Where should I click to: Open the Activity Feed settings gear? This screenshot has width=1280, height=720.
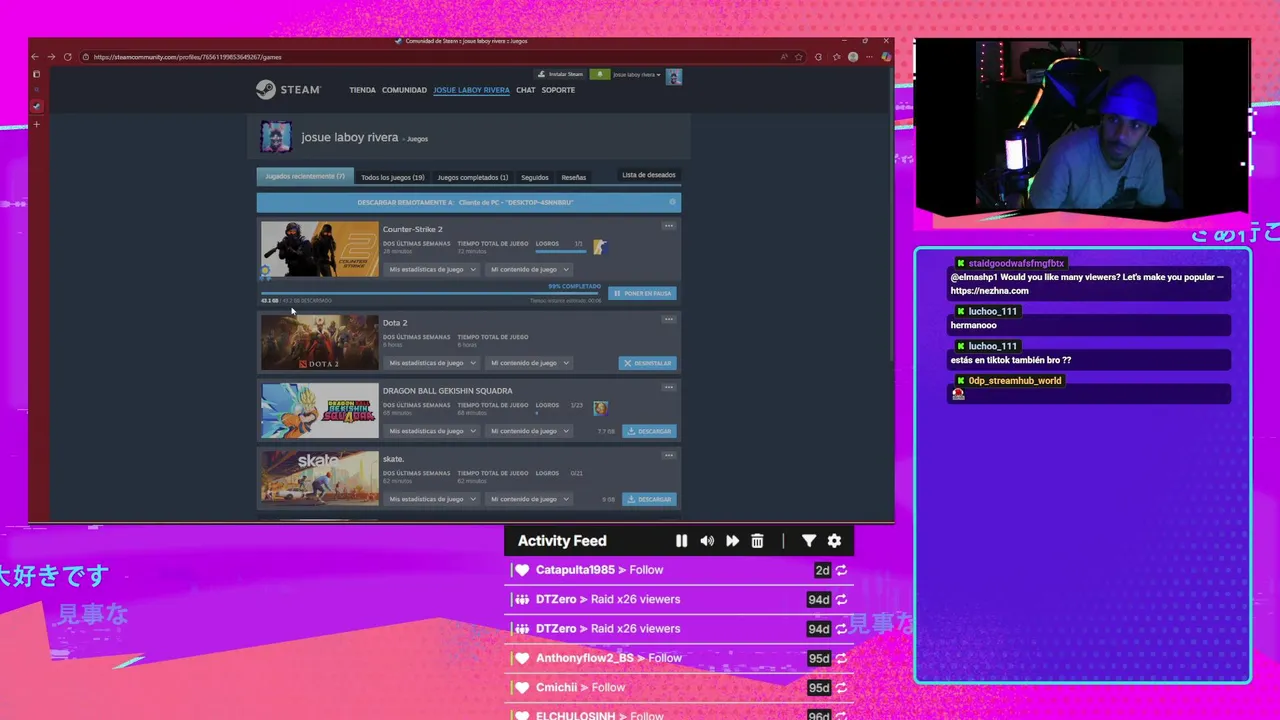pyautogui.click(x=834, y=541)
